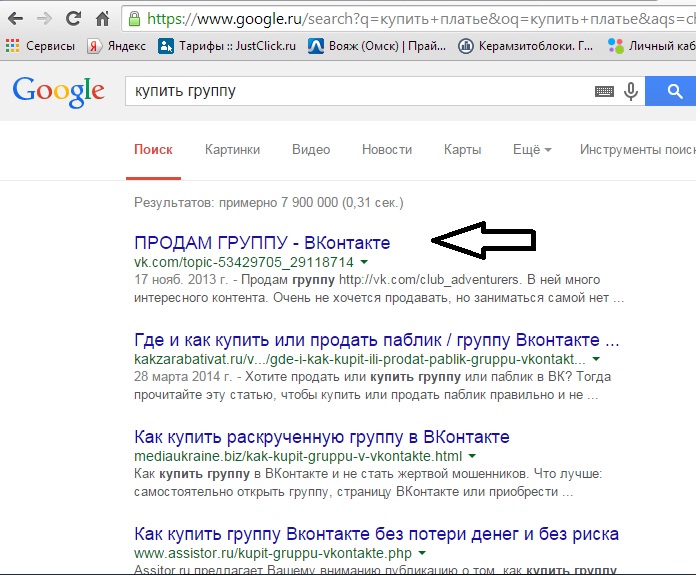The width and height of the screenshot is (696, 575).
Task: Start voice search with the microphone icon
Action: 630,91
